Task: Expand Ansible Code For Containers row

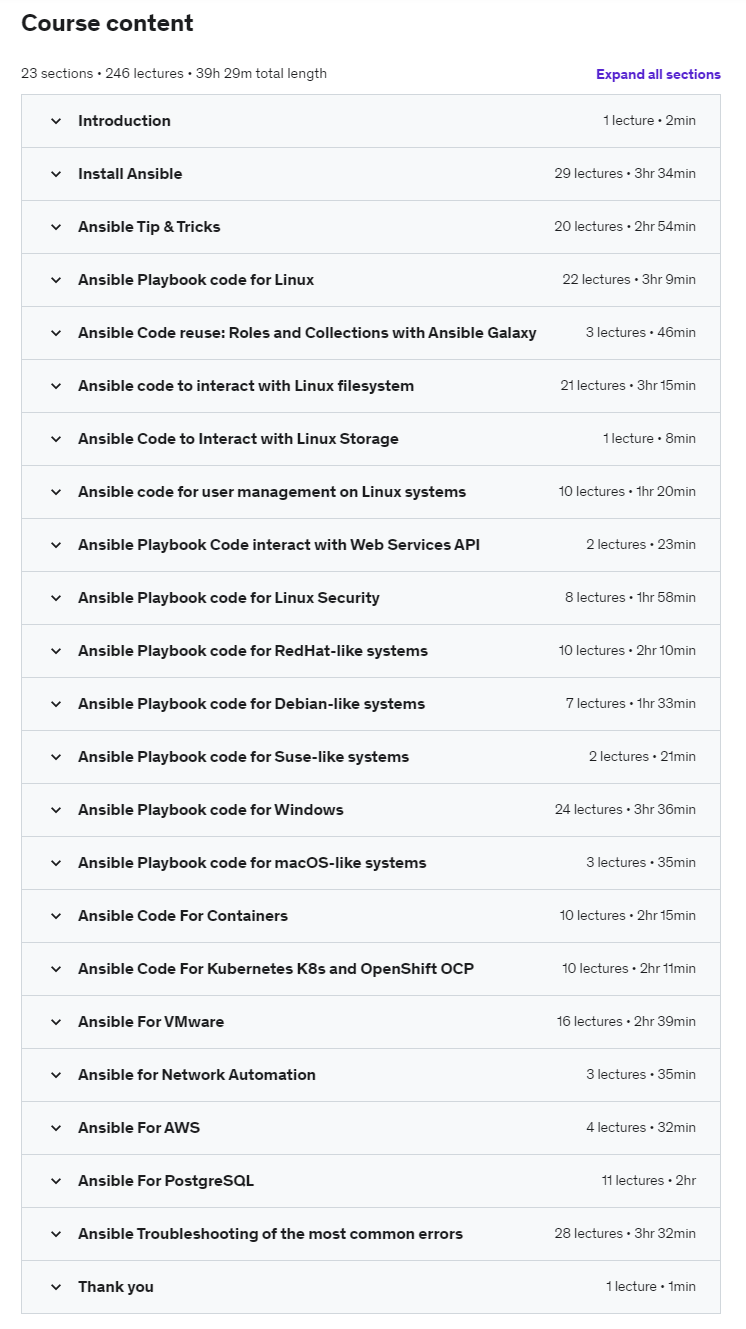Action: coord(183,916)
